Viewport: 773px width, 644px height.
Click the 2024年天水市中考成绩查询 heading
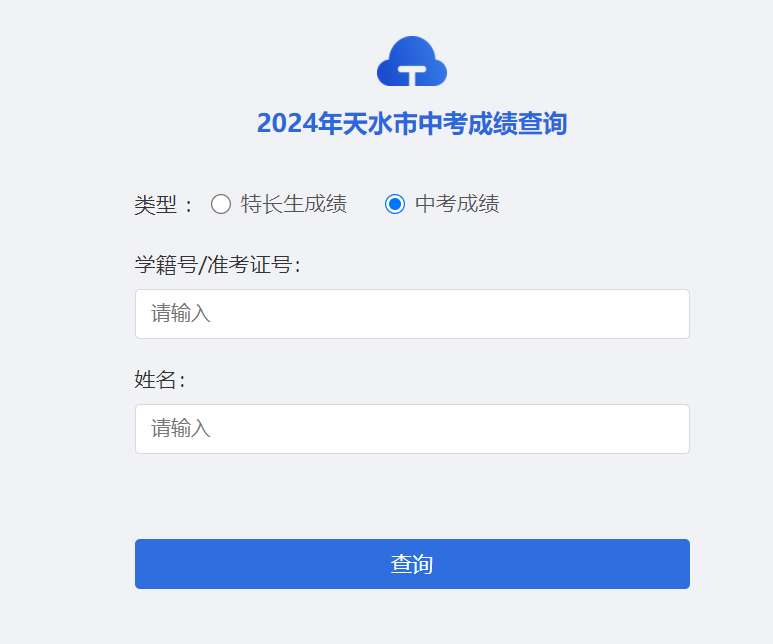(x=412, y=123)
